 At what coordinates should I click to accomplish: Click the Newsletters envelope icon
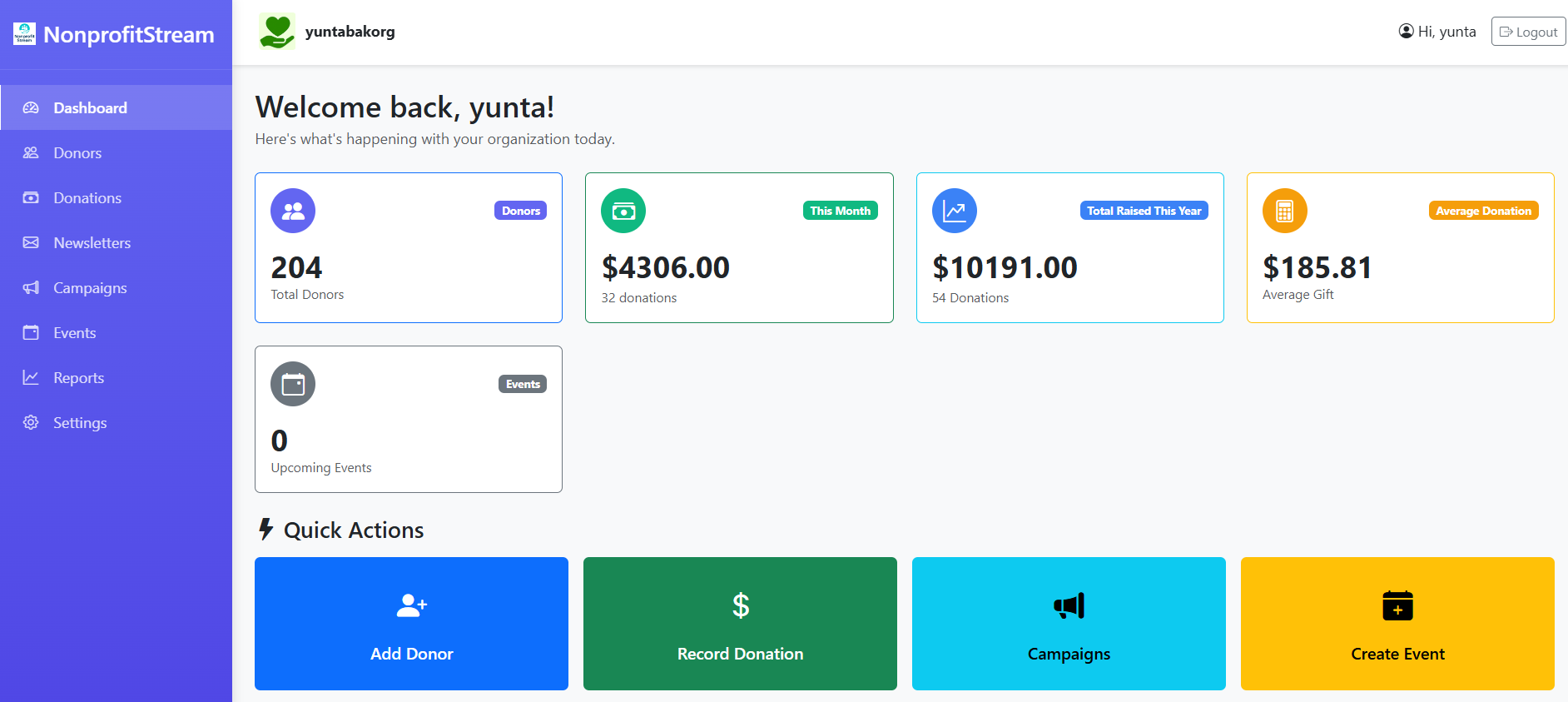click(31, 242)
